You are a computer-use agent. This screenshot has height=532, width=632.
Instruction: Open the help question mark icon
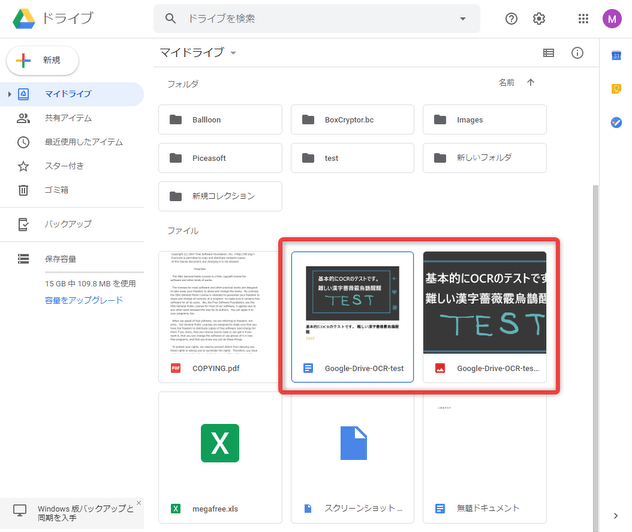511,19
